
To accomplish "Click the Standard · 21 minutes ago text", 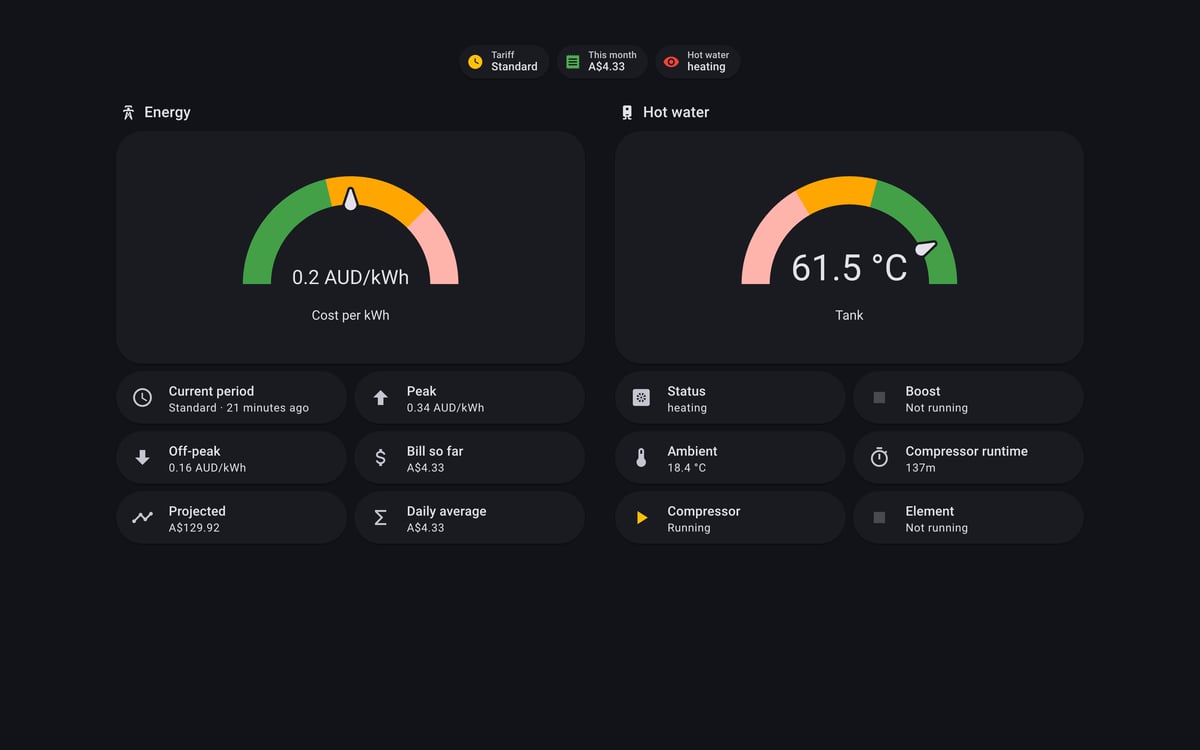I will tap(239, 408).
